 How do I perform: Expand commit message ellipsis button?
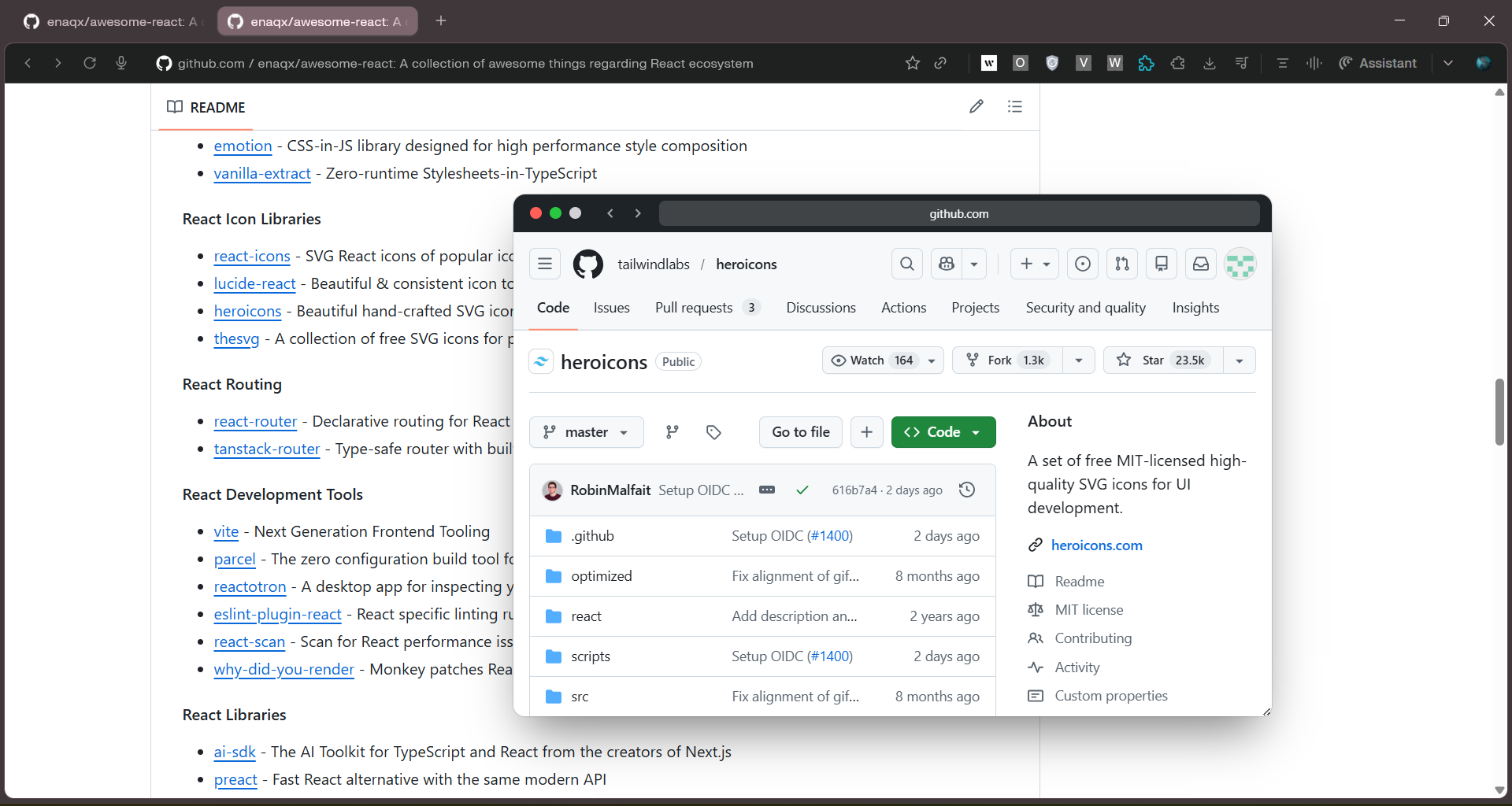(x=767, y=490)
